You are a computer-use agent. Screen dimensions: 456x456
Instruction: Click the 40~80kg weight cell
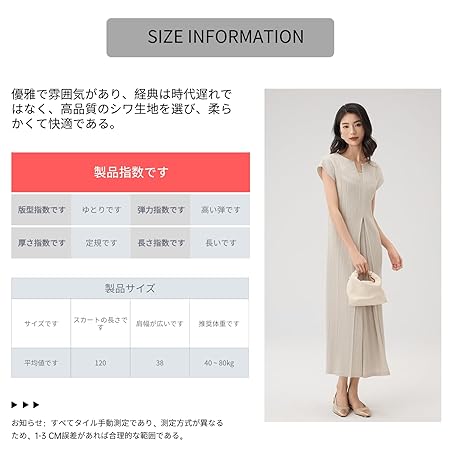(x=219, y=363)
